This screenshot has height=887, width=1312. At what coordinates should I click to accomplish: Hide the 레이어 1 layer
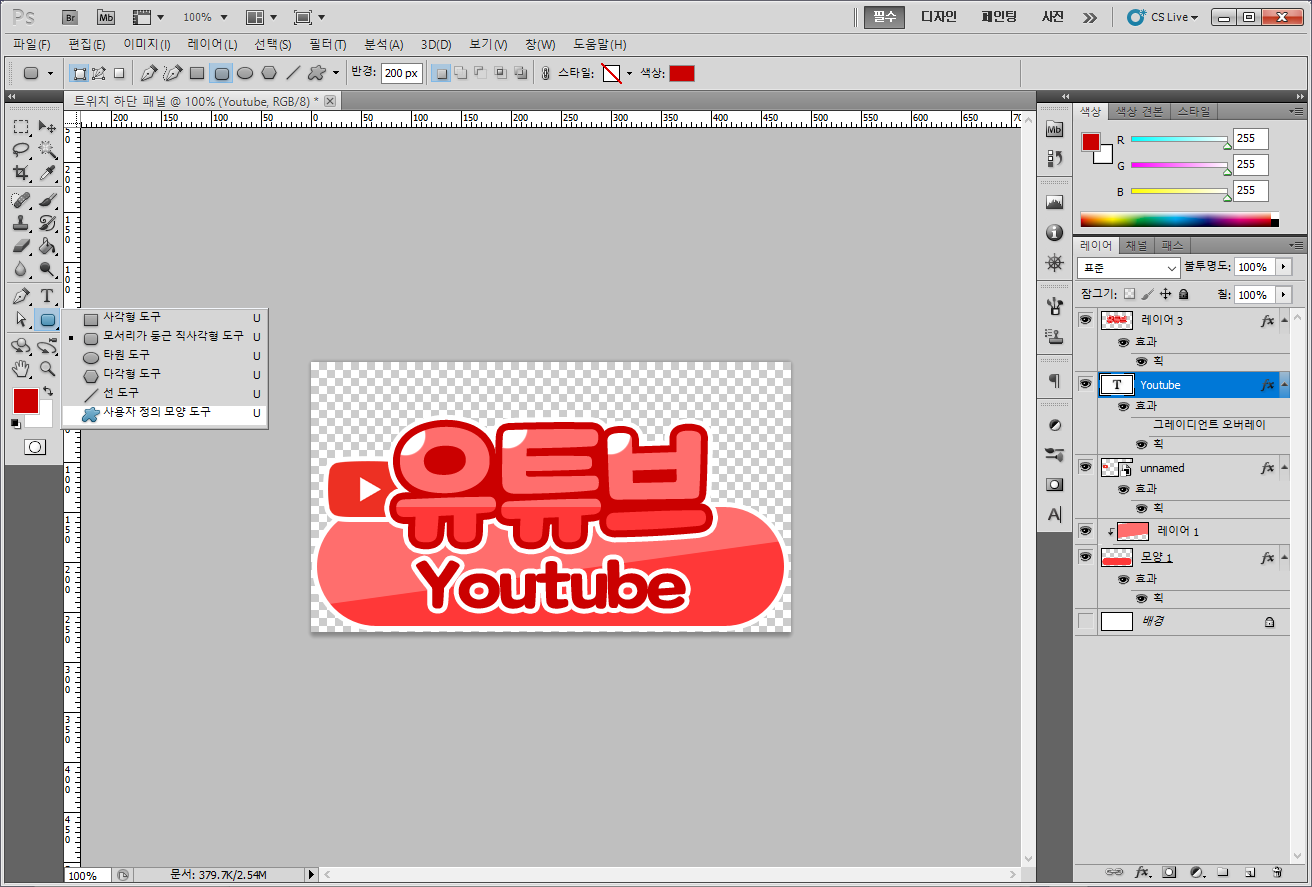[x=1085, y=531]
